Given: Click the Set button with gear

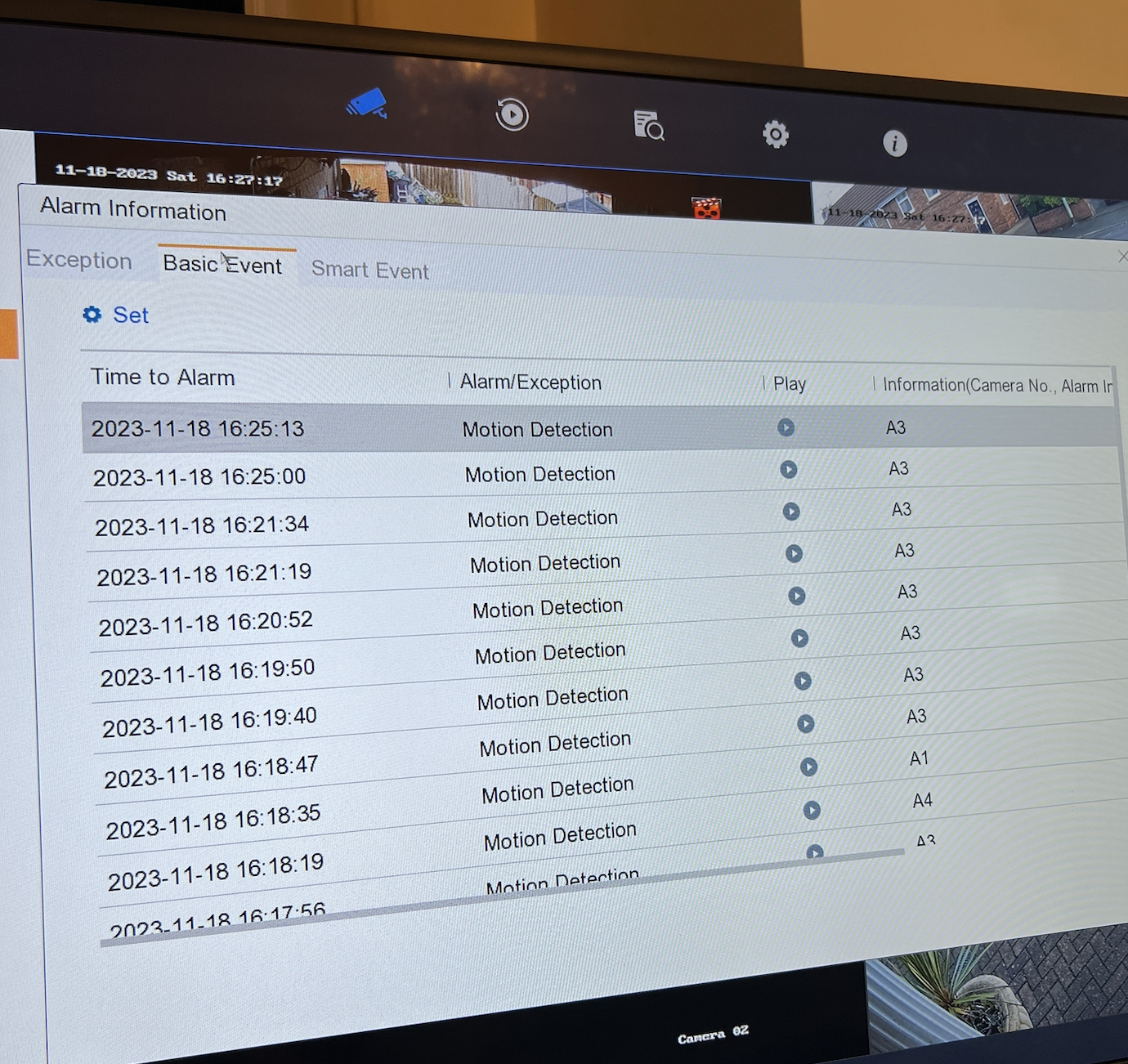Looking at the screenshot, I should [x=116, y=315].
